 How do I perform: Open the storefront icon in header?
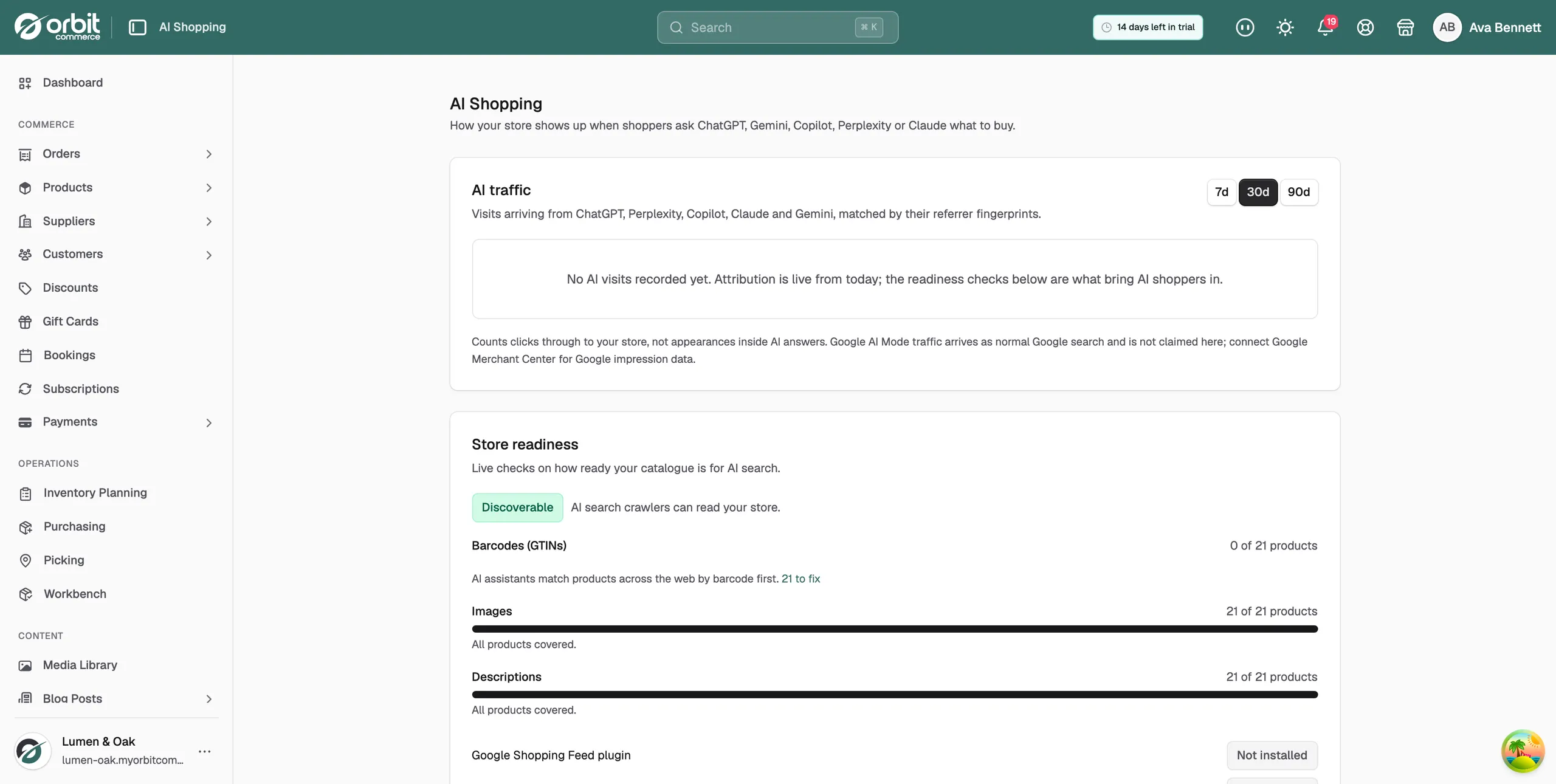click(x=1405, y=27)
